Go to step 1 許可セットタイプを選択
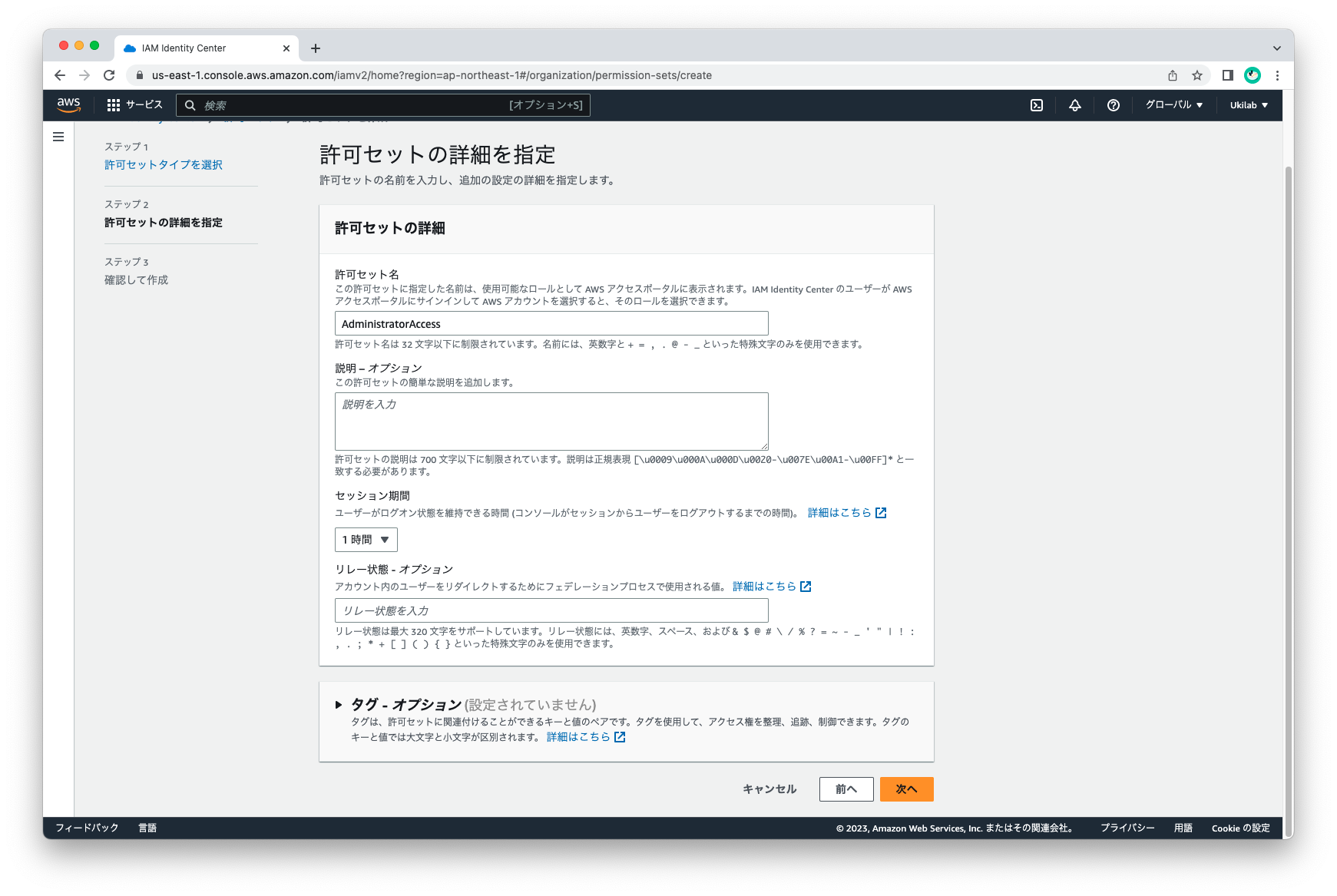The height and width of the screenshot is (896, 1337). [164, 165]
